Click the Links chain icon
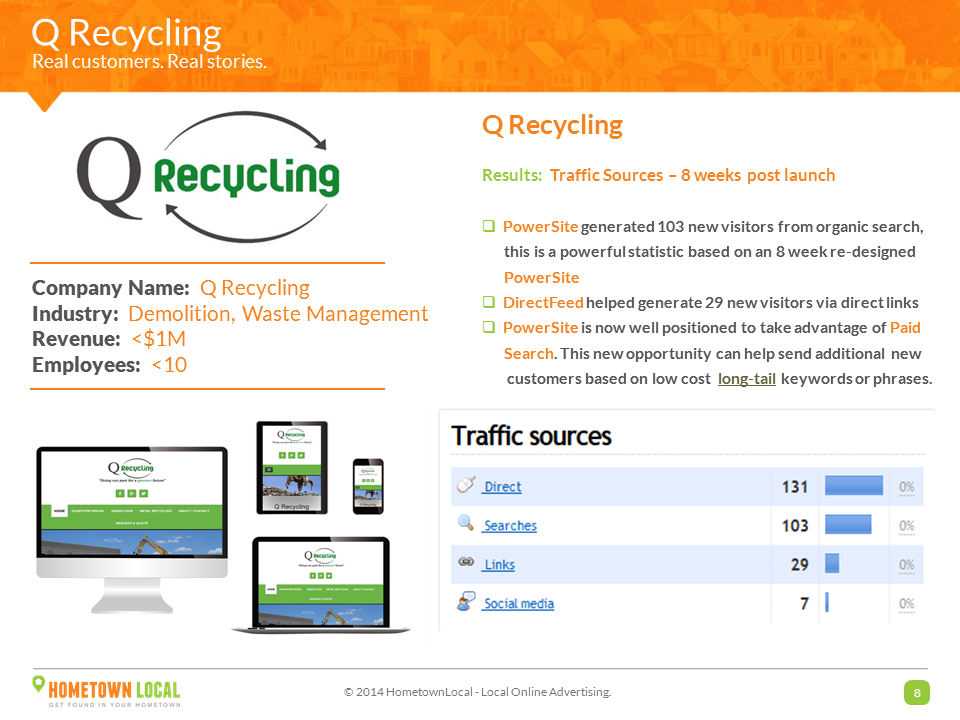 coord(465,563)
